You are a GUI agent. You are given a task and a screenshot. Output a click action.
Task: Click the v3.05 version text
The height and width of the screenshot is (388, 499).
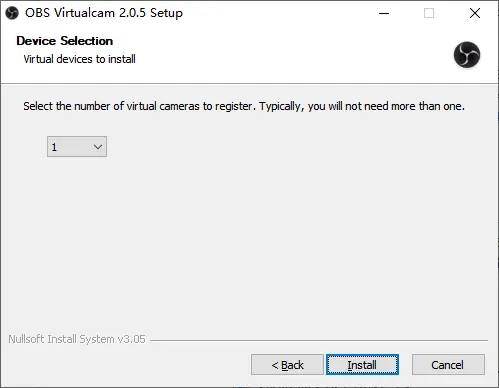point(131,339)
